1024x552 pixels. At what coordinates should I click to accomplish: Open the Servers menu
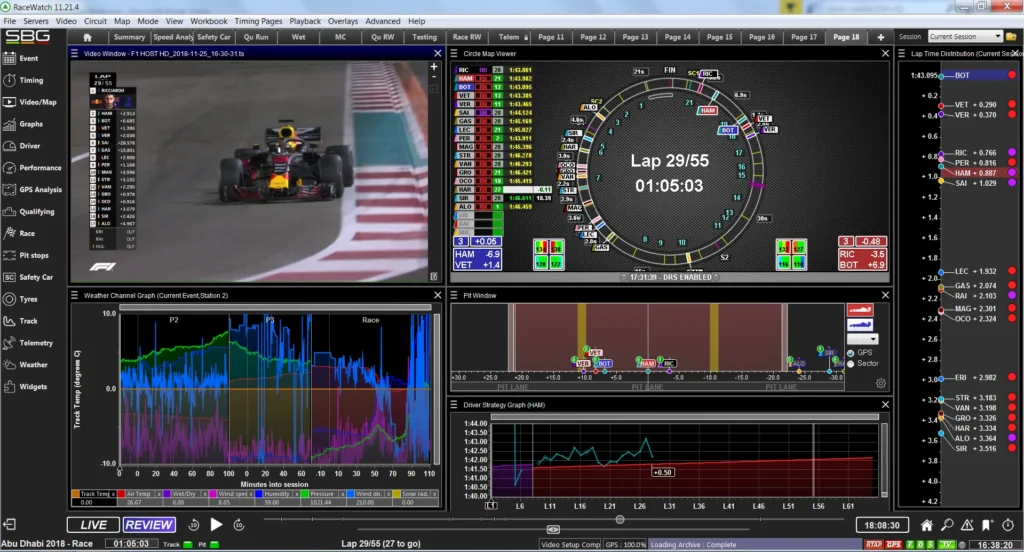(x=36, y=21)
